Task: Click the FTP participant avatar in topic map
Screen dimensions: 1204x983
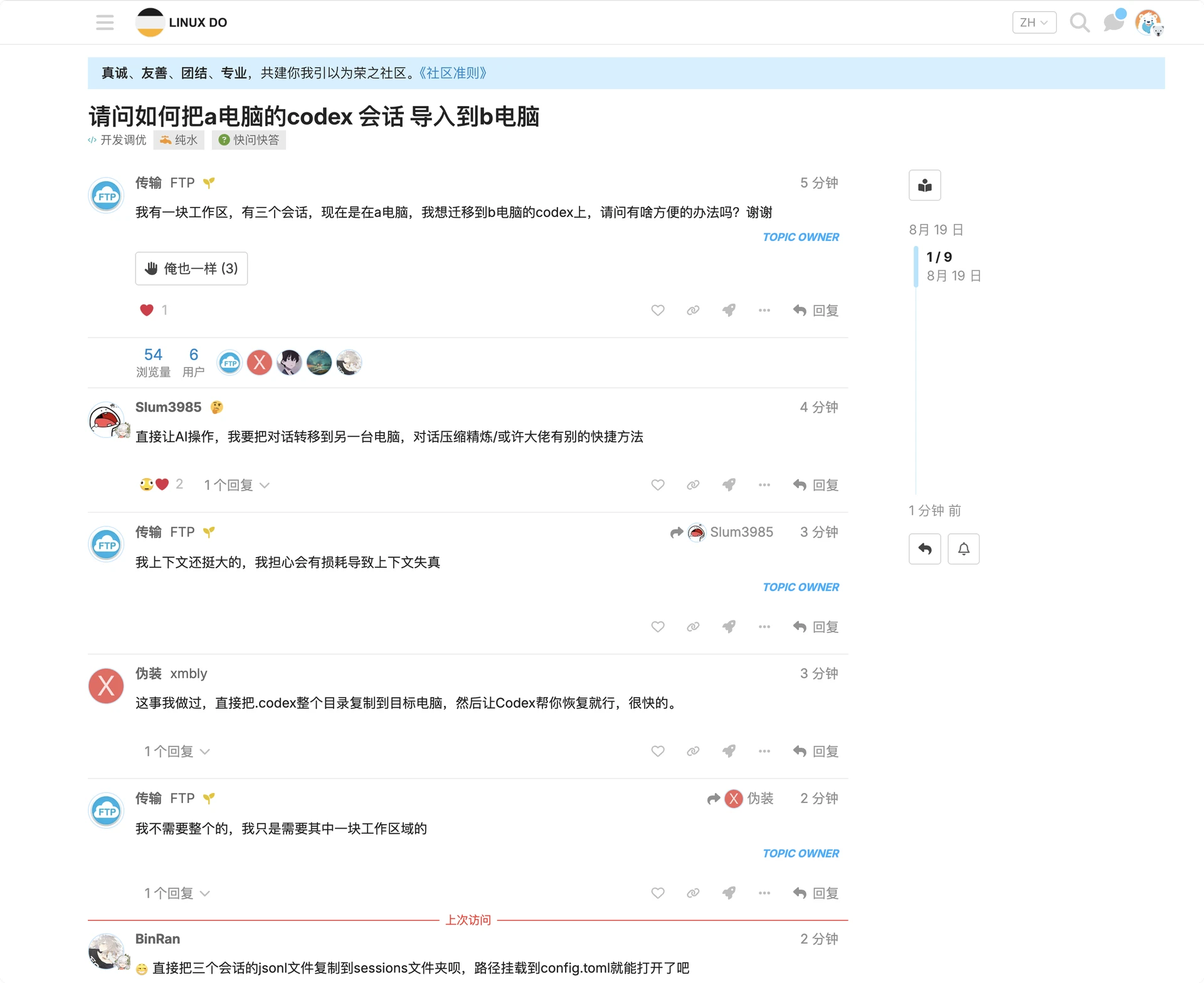Action: pos(230,363)
